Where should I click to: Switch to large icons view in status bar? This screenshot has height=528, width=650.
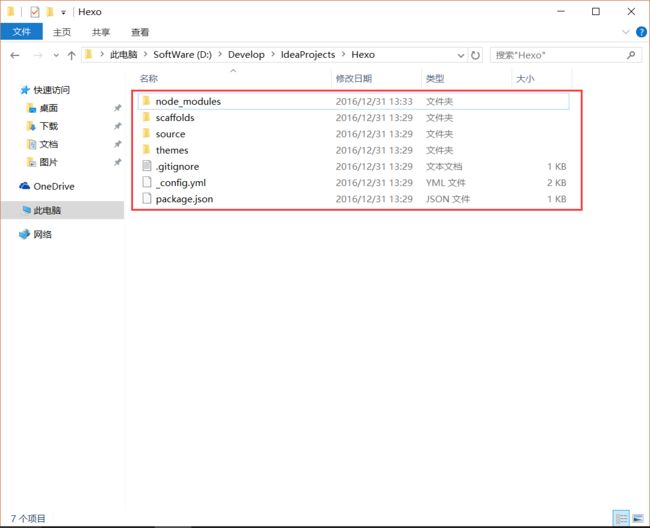(x=638, y=518)
